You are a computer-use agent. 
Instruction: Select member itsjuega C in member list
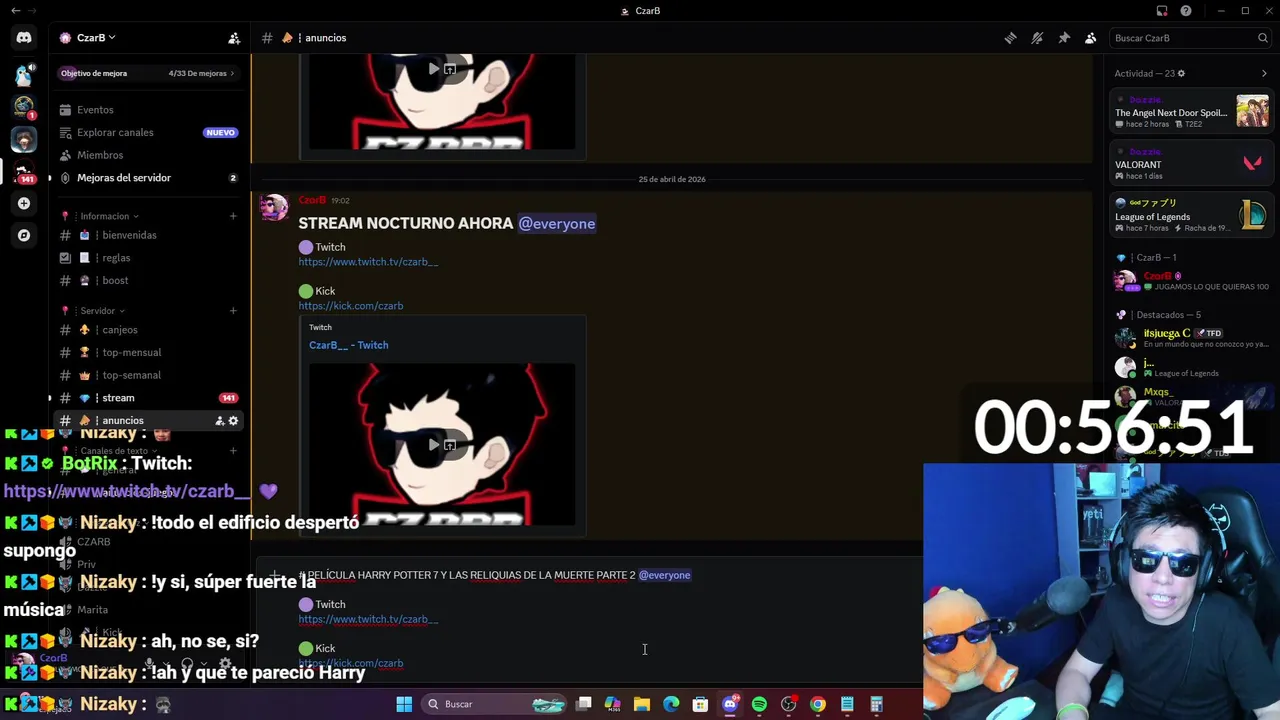click(x=1191, y=338)
